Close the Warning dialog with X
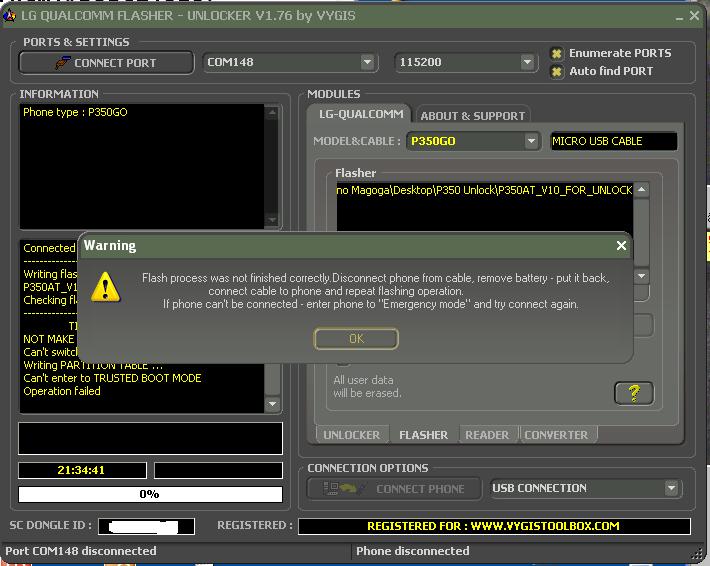The width and height of the screenshot is (710, 566). pyautogui.click(x=621, y=245)
